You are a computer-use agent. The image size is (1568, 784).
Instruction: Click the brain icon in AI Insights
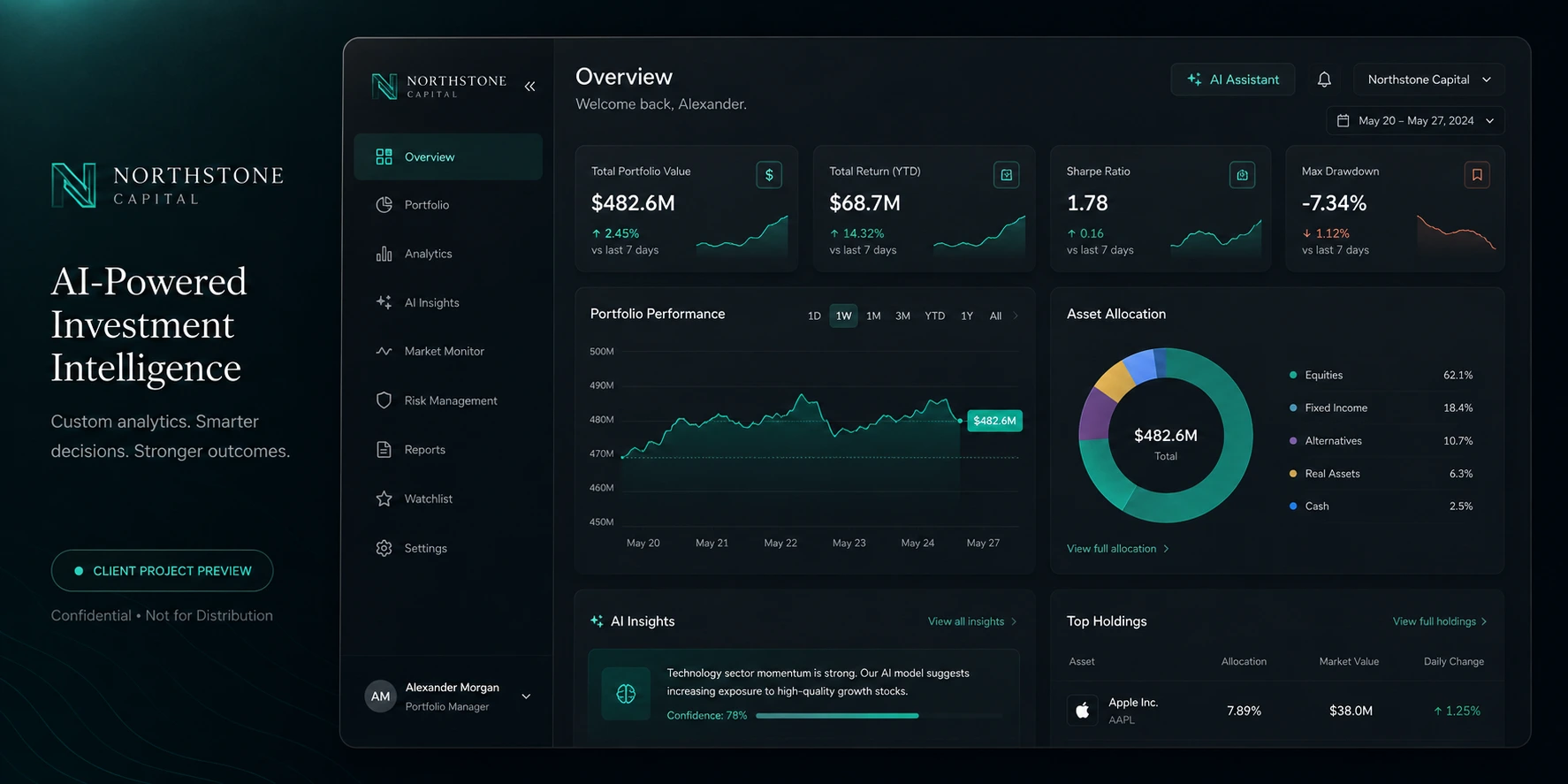(x=626, y=694)
